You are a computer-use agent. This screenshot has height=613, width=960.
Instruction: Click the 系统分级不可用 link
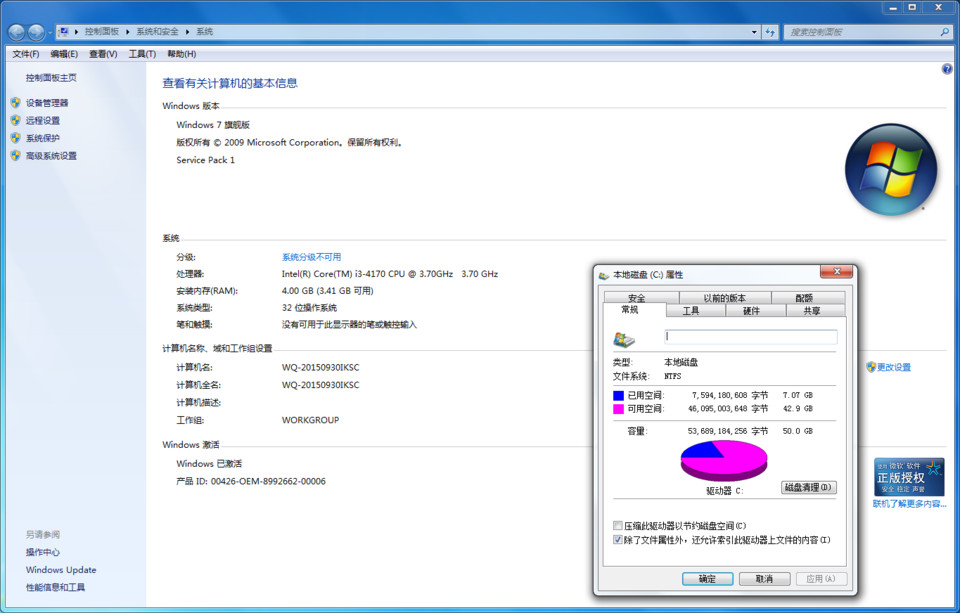click(x=311, y=257)
